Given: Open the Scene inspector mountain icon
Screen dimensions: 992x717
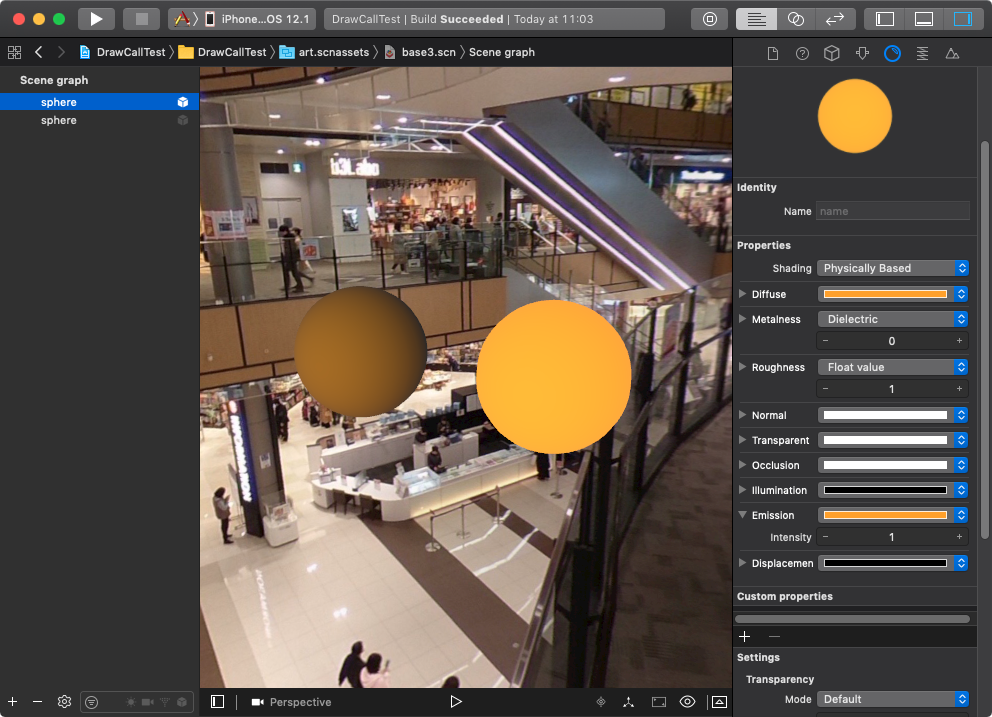Looking at the screenshot, I should [952, 54].
